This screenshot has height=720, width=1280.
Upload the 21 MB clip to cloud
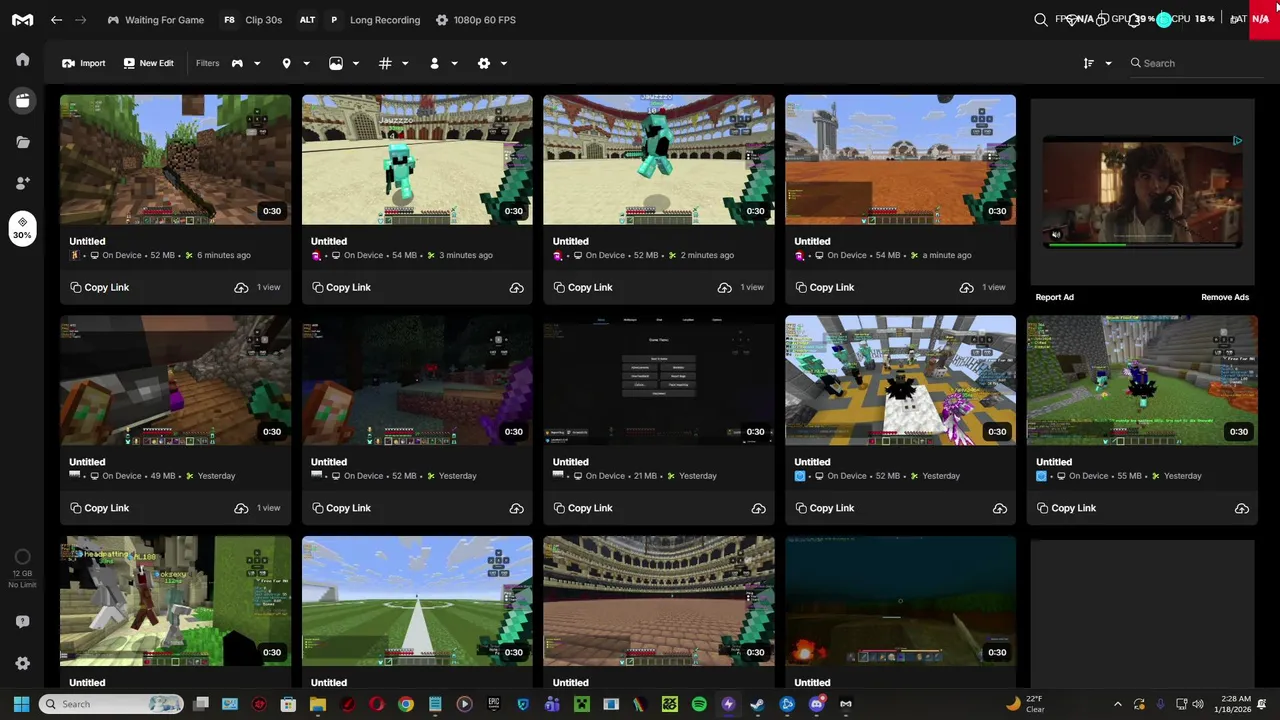[x=758, y=509]
